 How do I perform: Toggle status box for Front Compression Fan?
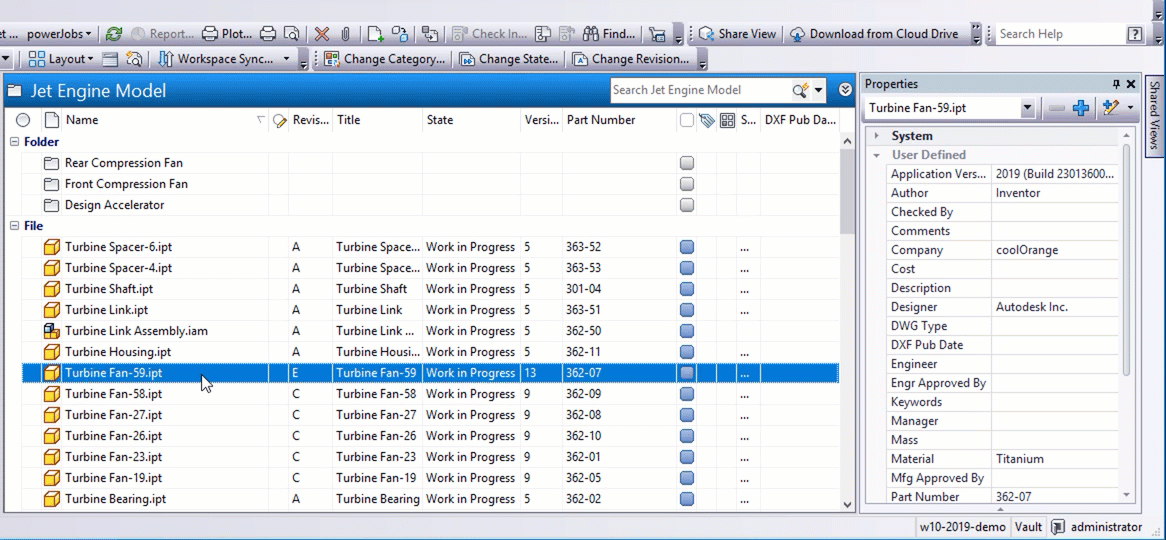(x=687, y=184)
